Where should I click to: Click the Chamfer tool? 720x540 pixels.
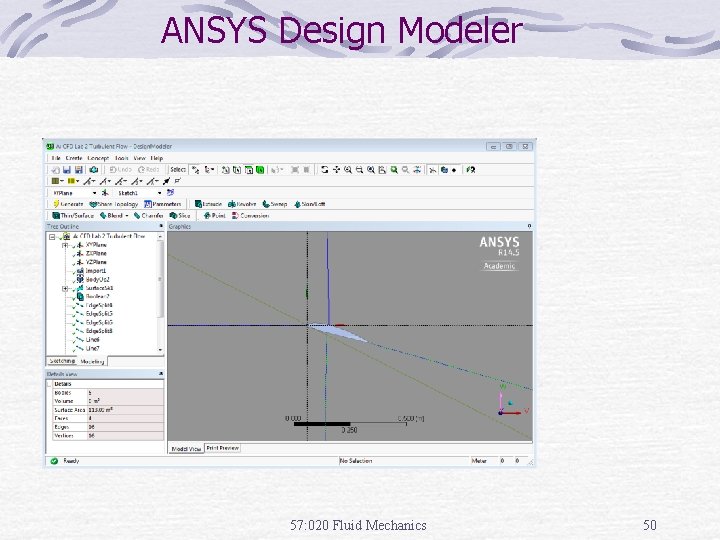(x=148, y=215)
